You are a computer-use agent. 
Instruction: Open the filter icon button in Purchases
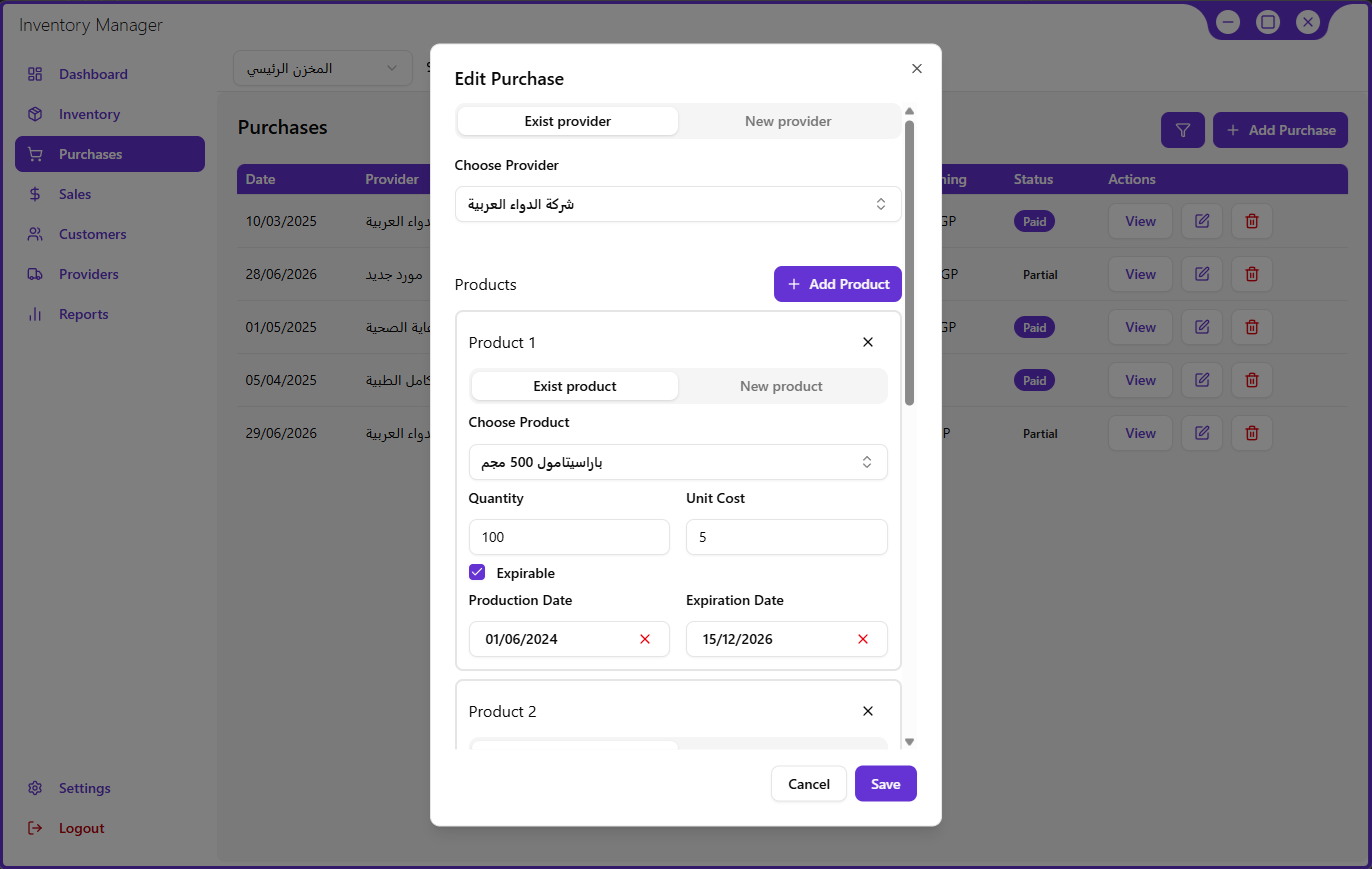click(1183, 130)
